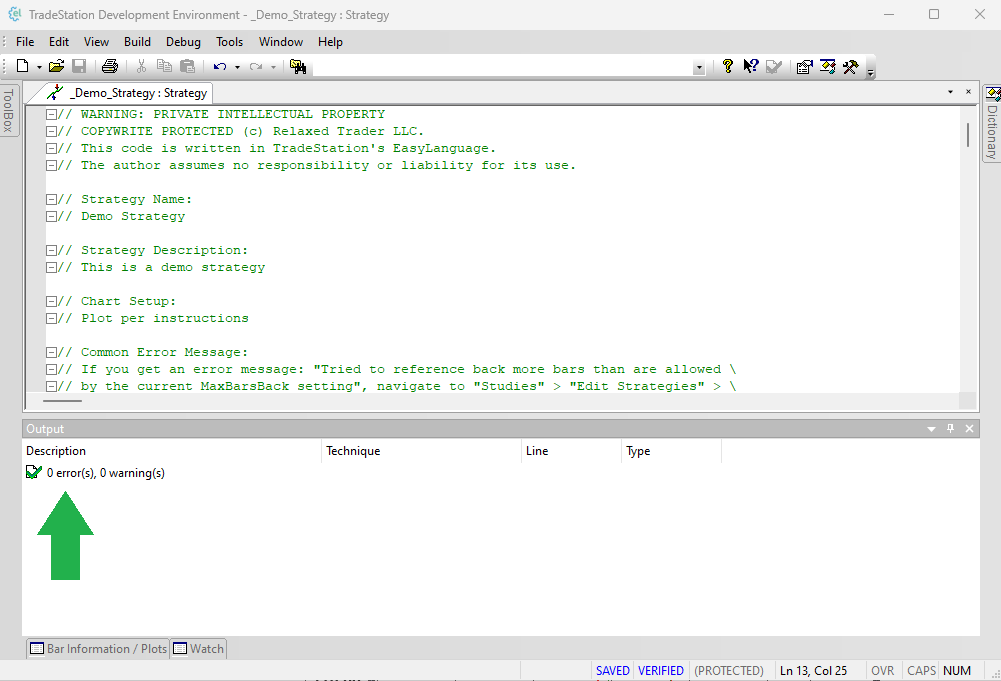Collapse the Demo Strategy comment line
This screenshot has width=1001, height=681.
[x=51, y=216]
